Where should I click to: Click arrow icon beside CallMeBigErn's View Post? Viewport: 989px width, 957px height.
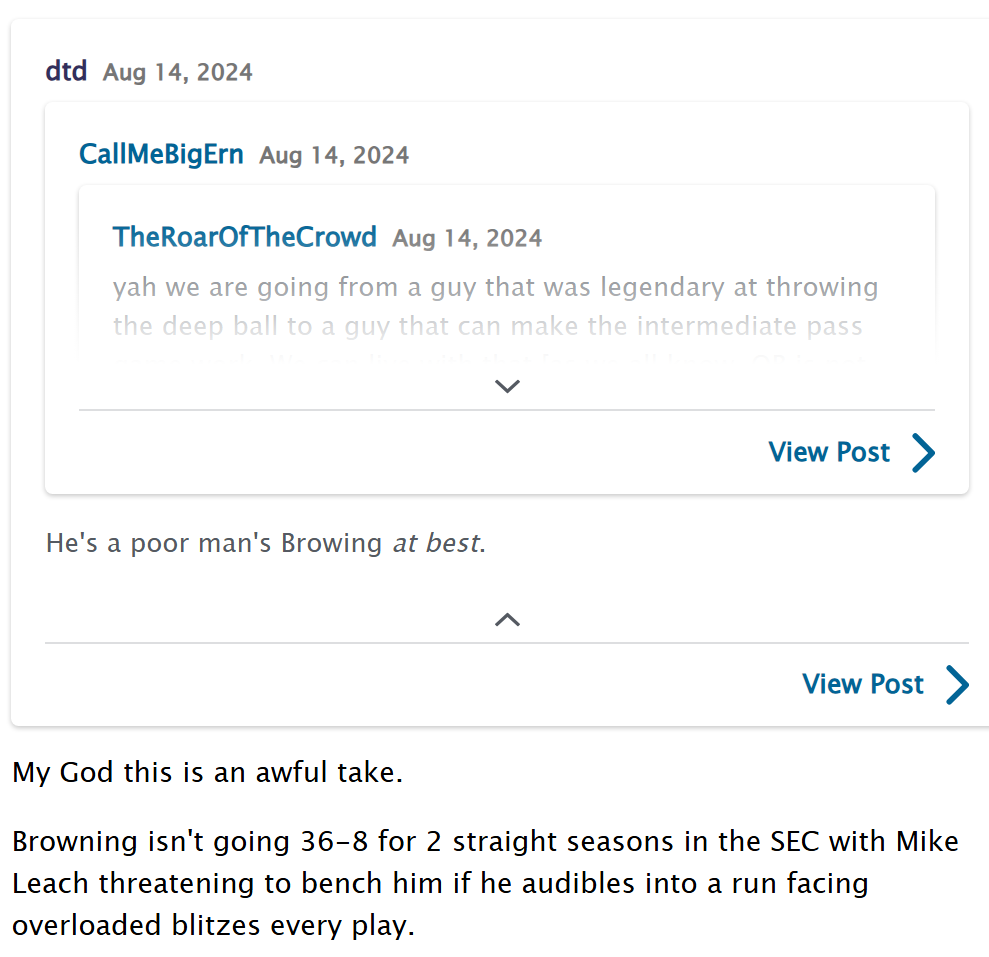pyautogui.click(x=924, y=452)
